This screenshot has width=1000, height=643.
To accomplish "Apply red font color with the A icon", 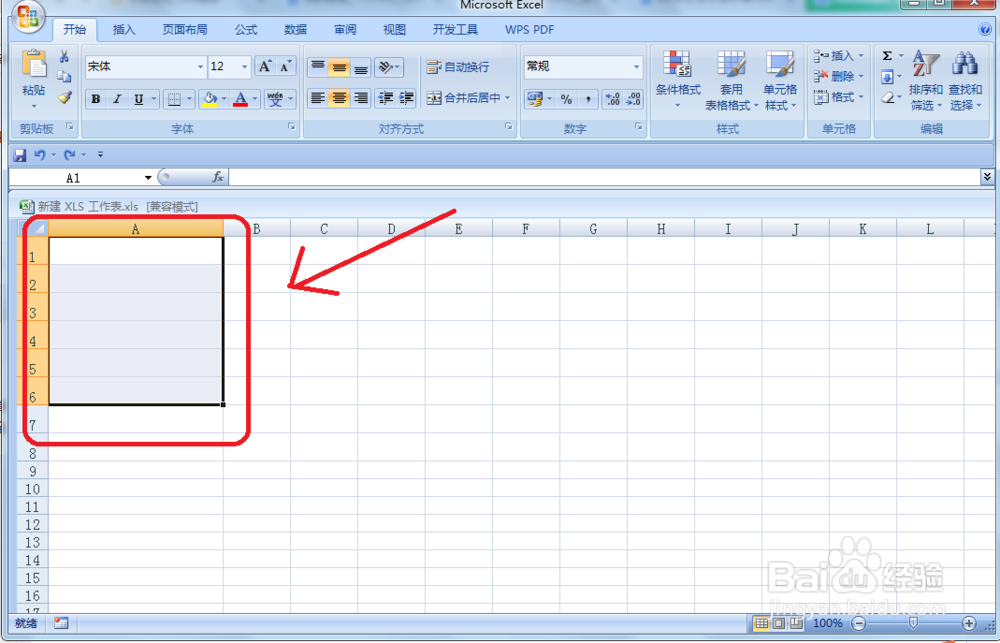I will [240, 99].
